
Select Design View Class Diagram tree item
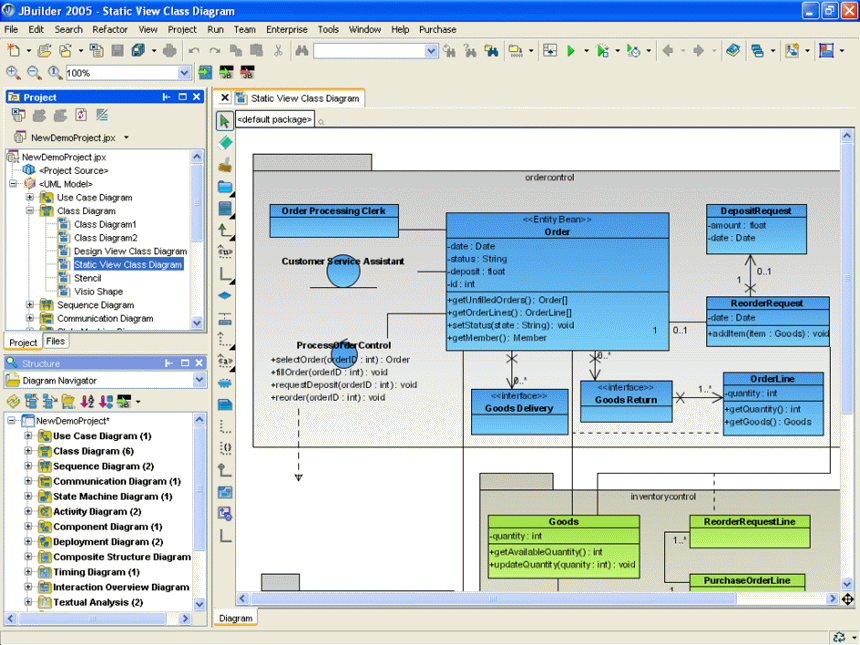pos(131,251)
